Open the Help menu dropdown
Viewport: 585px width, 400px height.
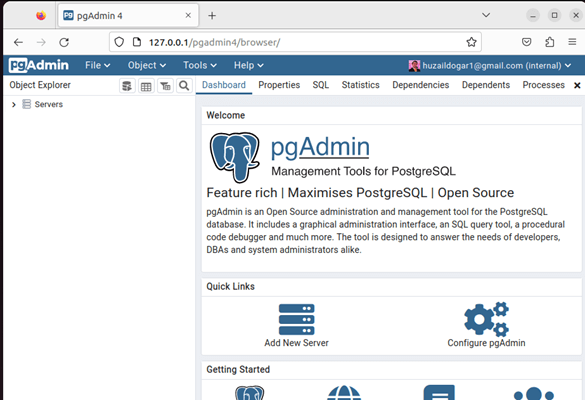(x=248, y=65)
